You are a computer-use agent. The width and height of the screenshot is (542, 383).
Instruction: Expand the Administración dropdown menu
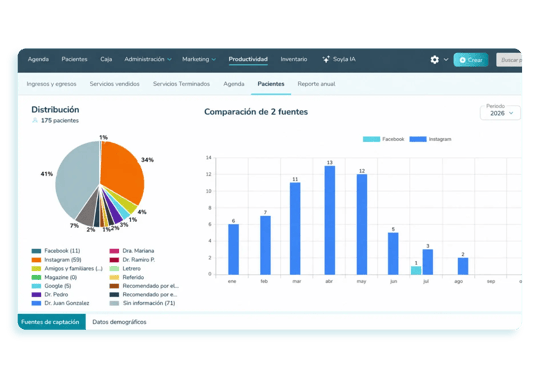pyautogui.click(x=148, y=59)
